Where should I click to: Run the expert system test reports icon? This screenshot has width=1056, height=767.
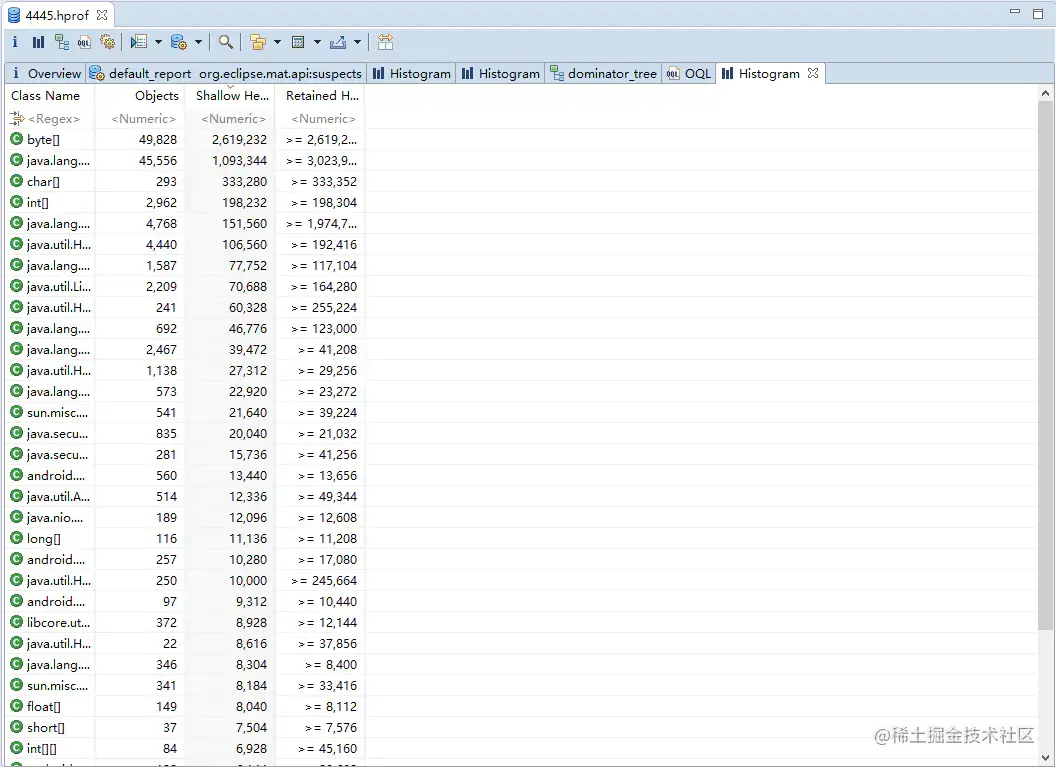(x=139, y=42)
